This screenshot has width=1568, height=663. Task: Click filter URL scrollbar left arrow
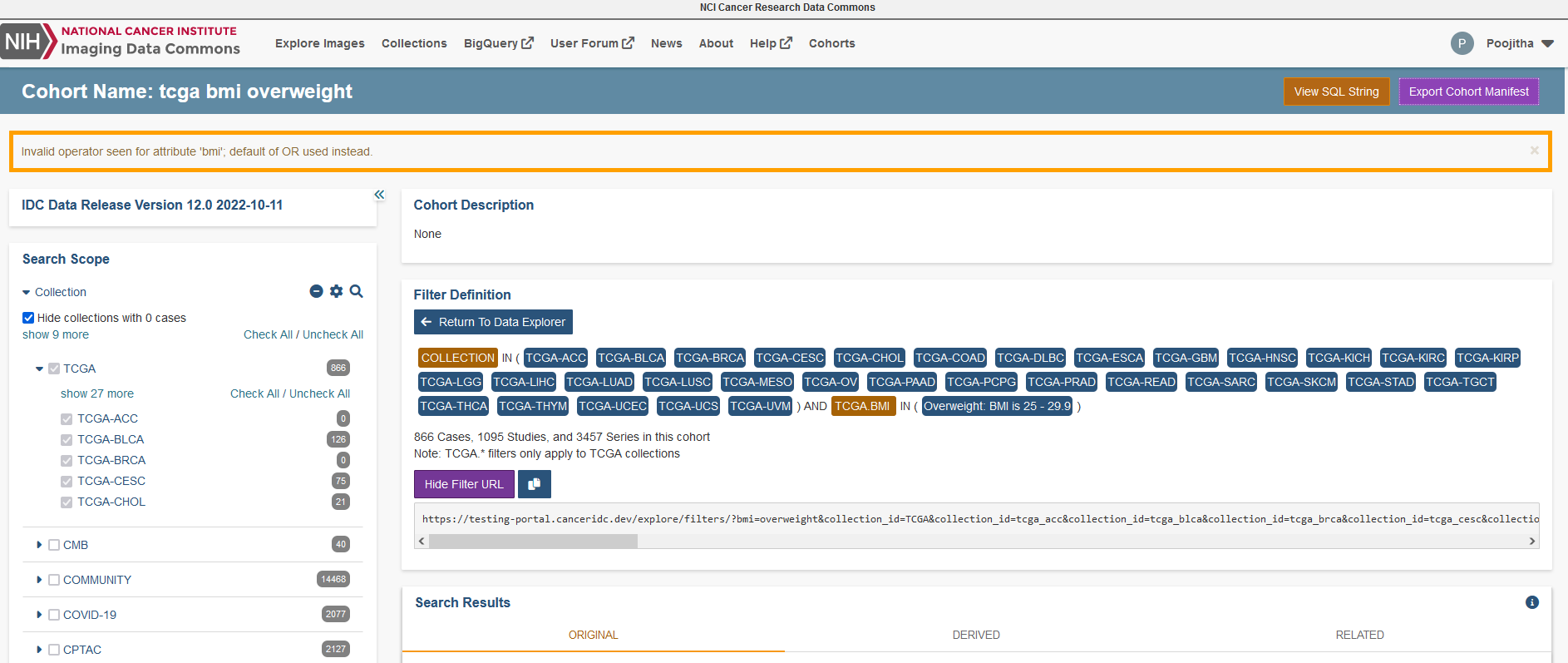pyautogui.click(x=422, y=541)
